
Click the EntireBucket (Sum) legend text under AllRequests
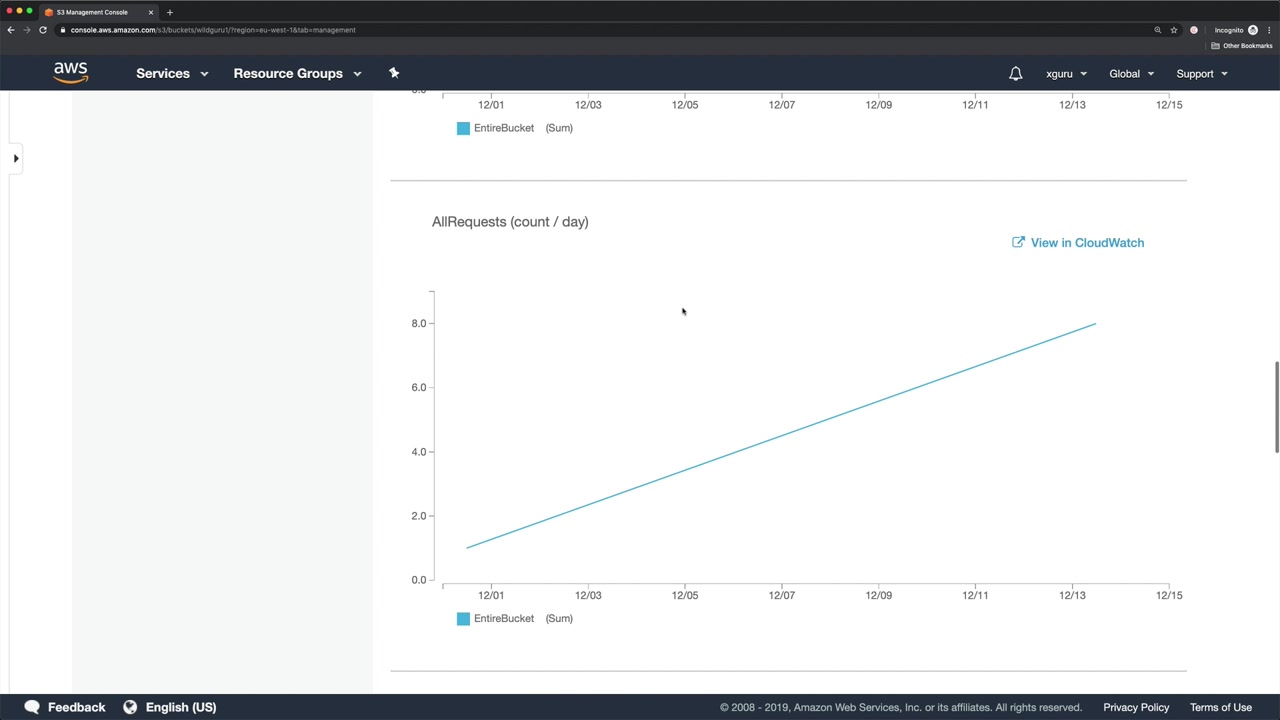523,618
